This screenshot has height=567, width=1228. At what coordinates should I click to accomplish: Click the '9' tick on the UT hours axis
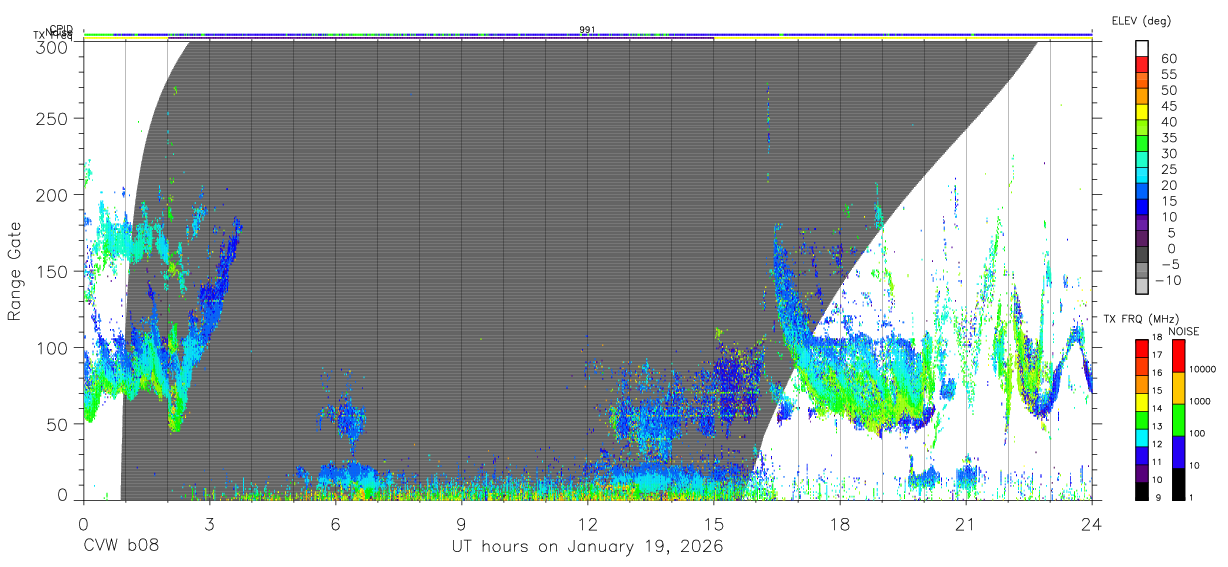click(461, 523)
